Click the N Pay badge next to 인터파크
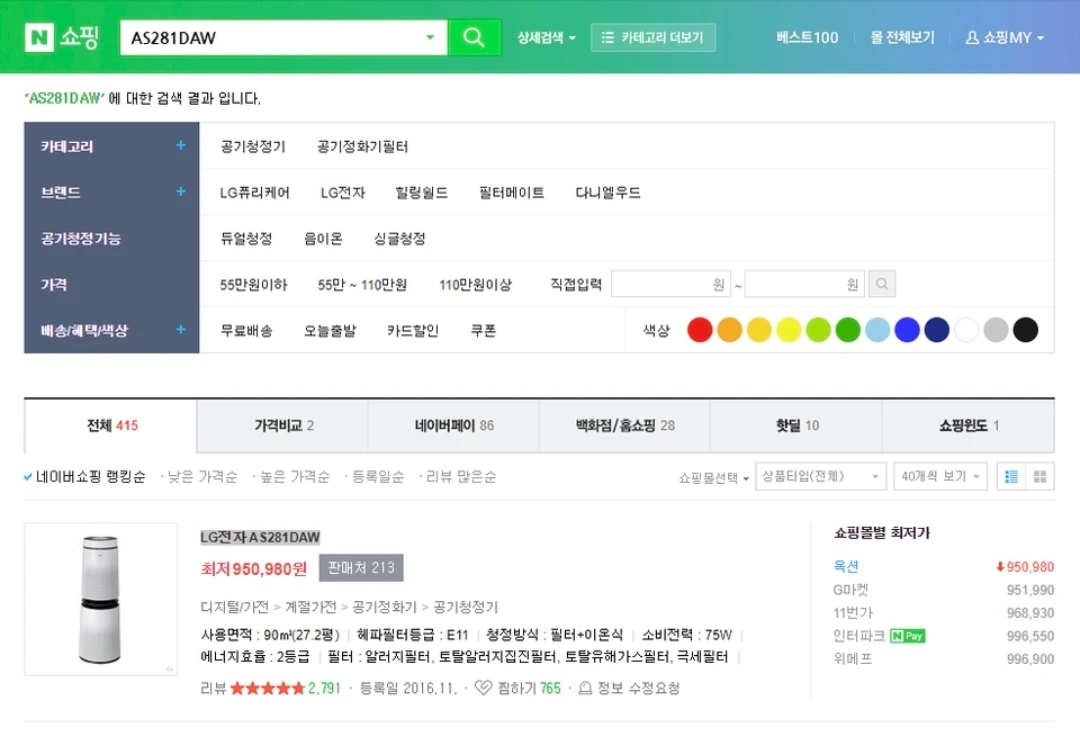 tap(908, 636)
